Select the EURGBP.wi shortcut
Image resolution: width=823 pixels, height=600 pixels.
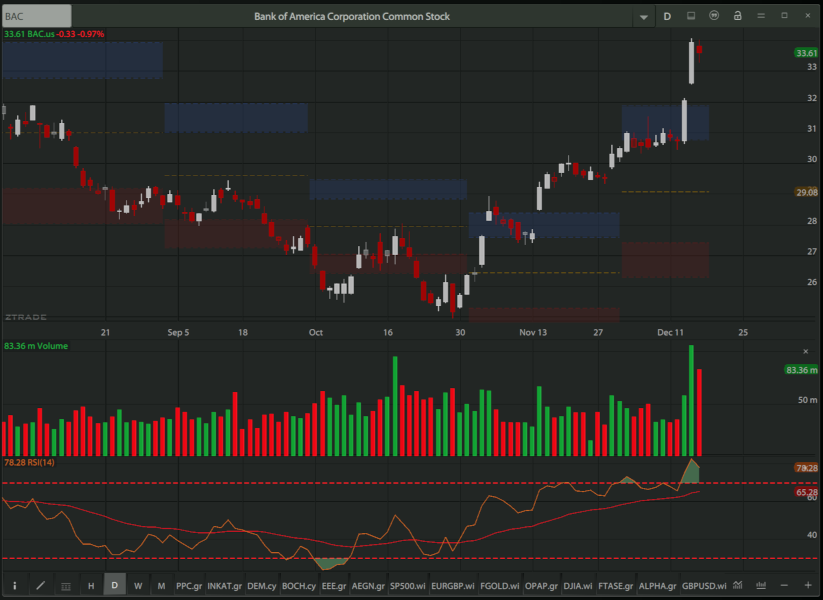click(x=451, y=585)
